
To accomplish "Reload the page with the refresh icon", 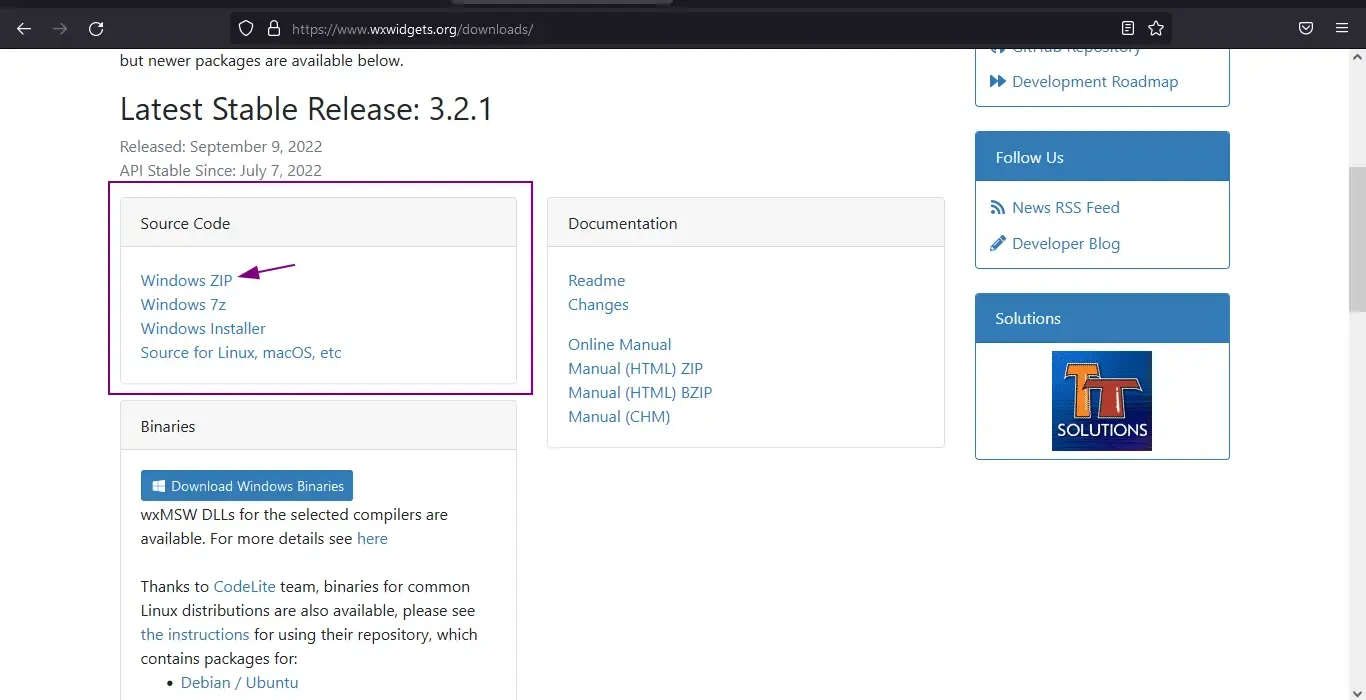I will (96, 29).
